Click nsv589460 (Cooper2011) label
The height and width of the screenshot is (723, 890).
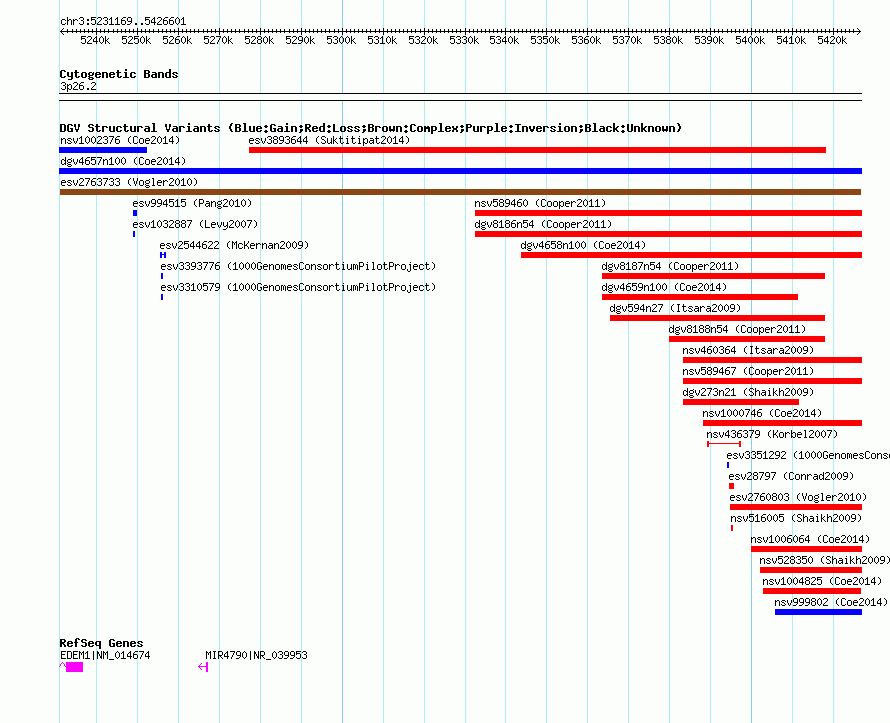(540, 203)
